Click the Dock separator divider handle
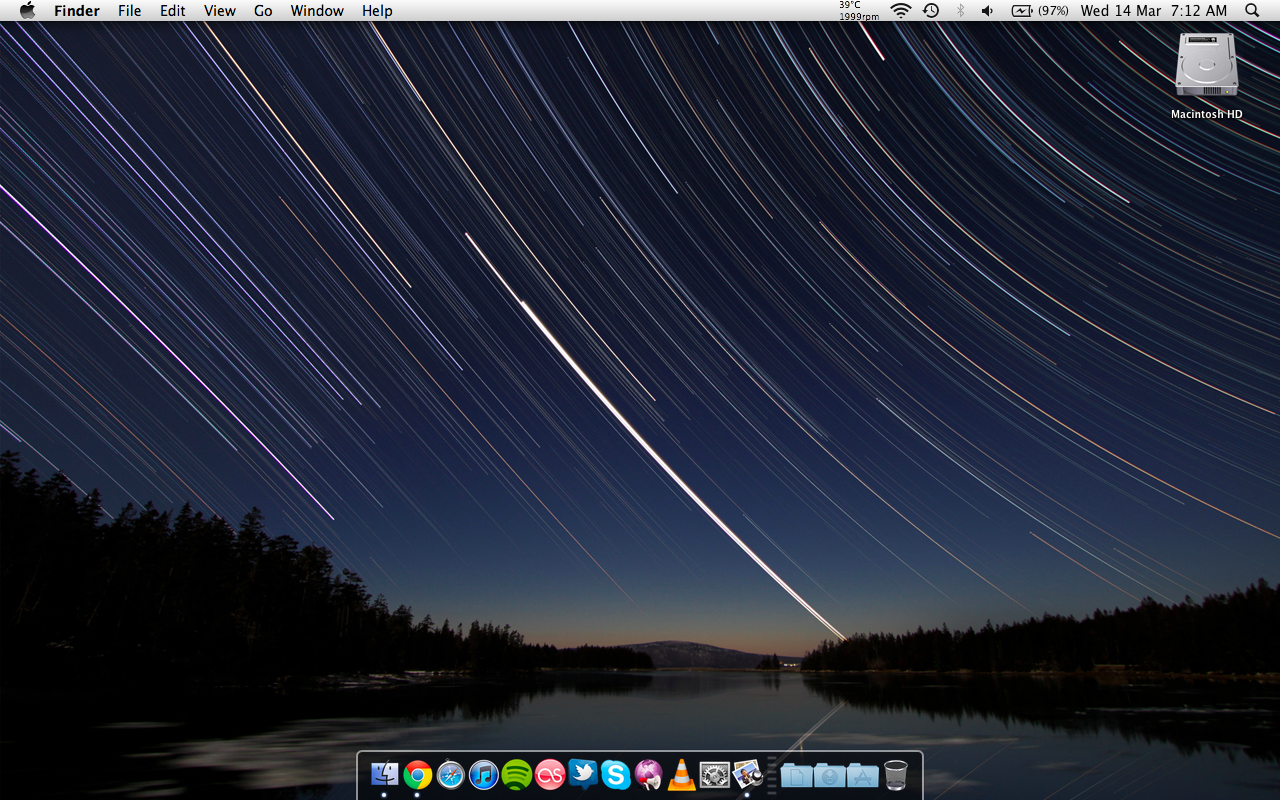Screen dimensions: 1280x800 point(772,775)
